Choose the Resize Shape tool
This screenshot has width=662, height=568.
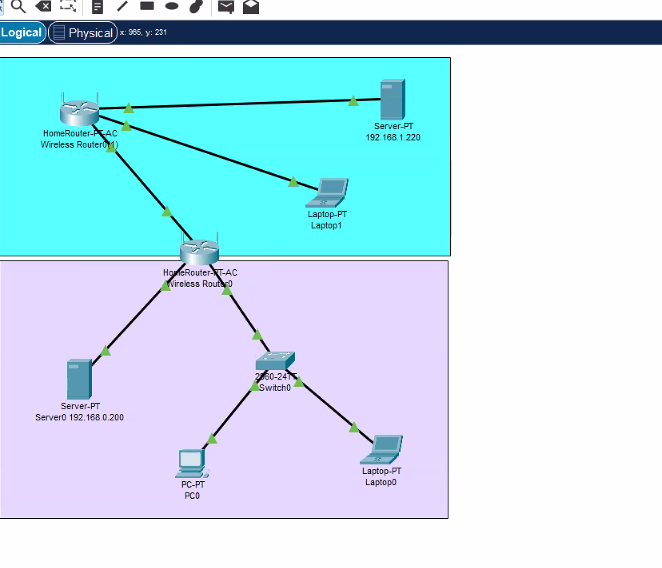(x=68, y=6)
